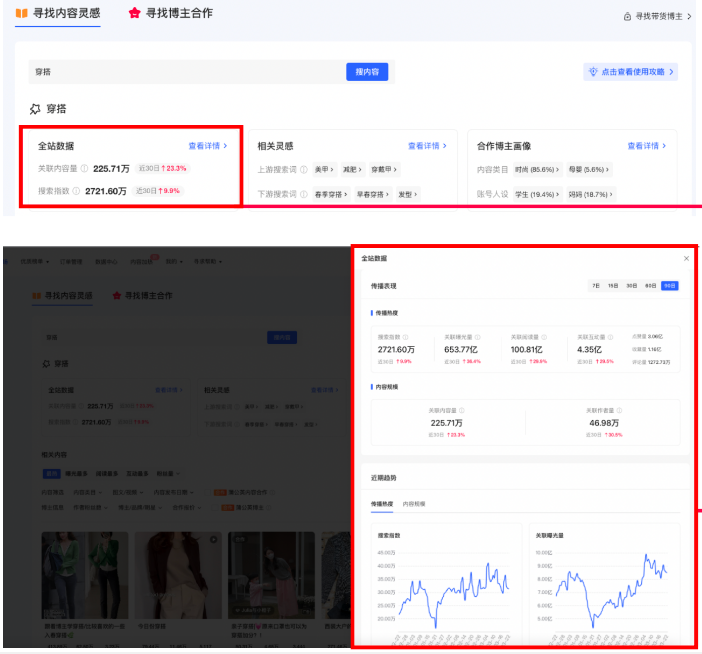Tick the 蒲公英博主 checkbox in dimmed page

(x=215, y=508)
